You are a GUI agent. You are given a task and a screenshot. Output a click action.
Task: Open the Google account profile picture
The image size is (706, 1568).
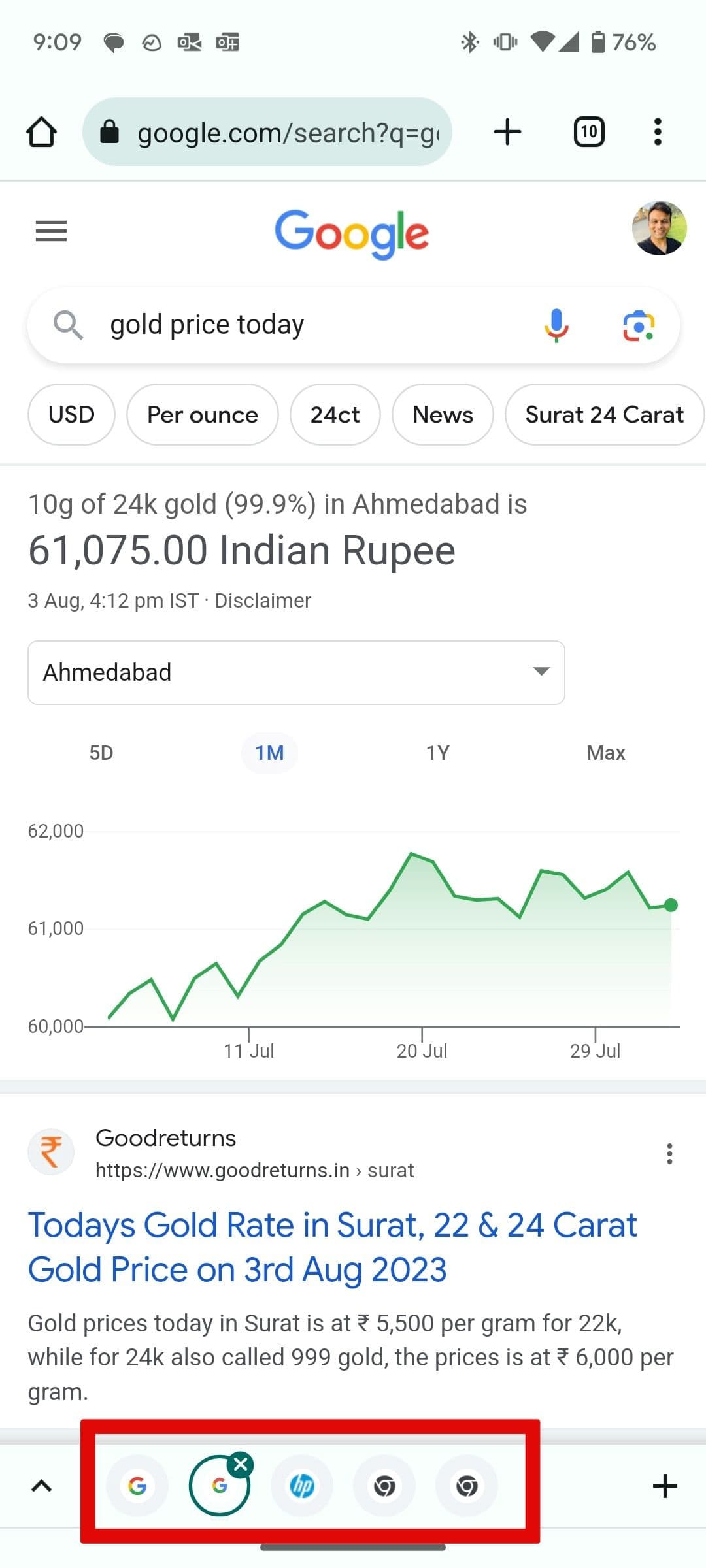click(x=659, y=228)
